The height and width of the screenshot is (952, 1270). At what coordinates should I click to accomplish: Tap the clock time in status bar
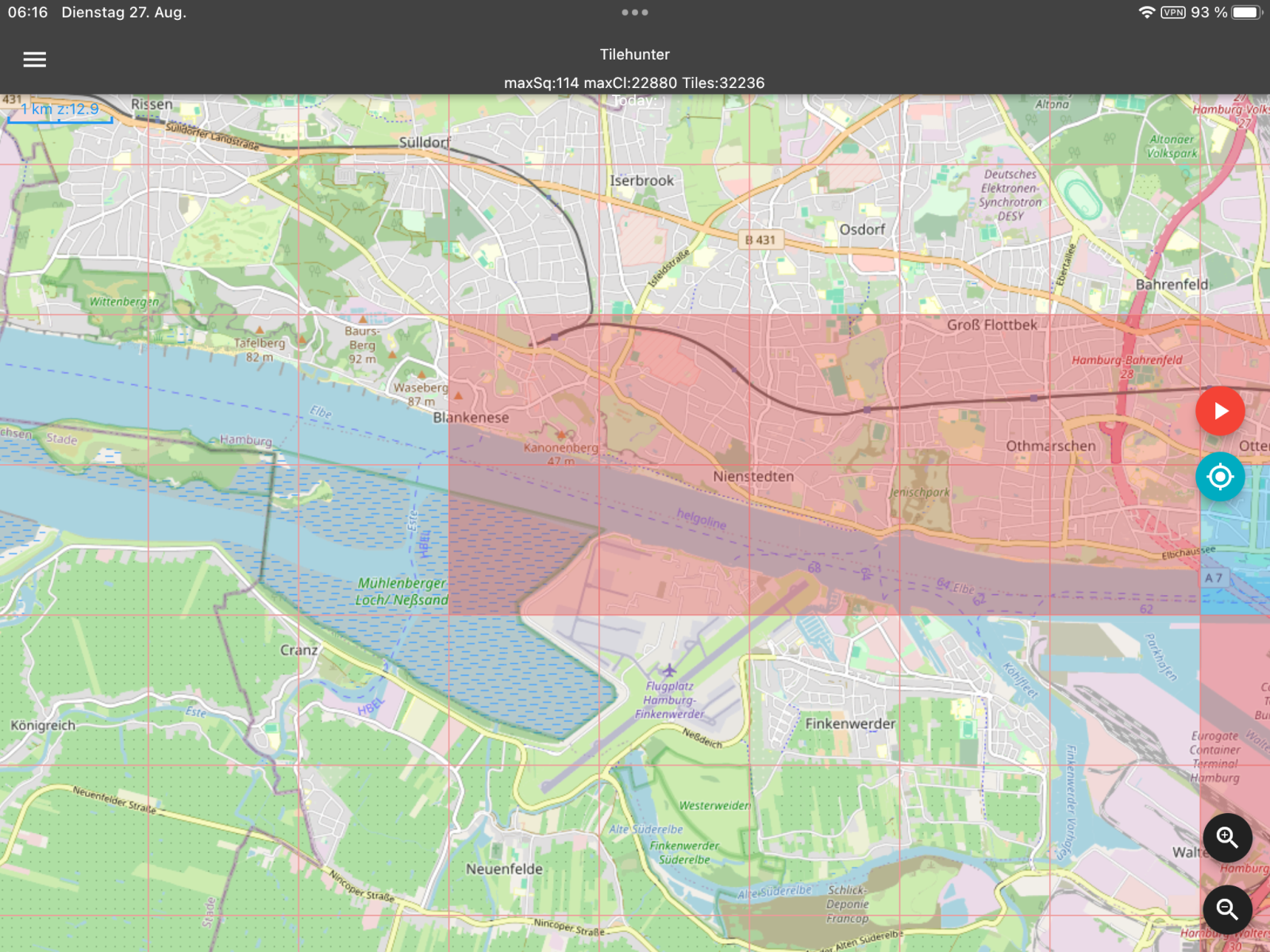click(28, 13)
